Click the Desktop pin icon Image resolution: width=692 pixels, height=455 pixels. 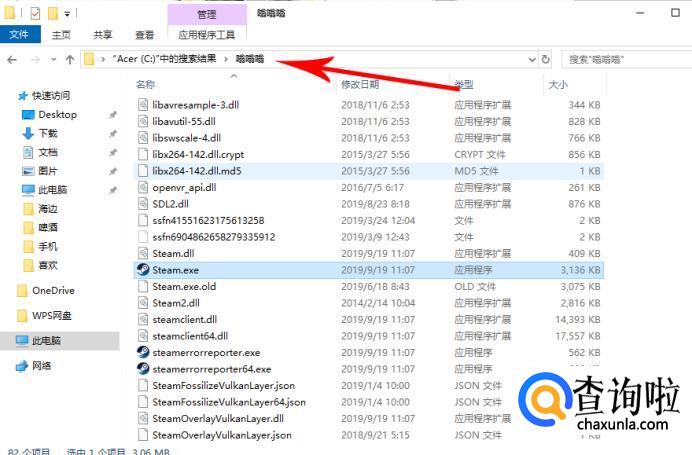point(113,115)
